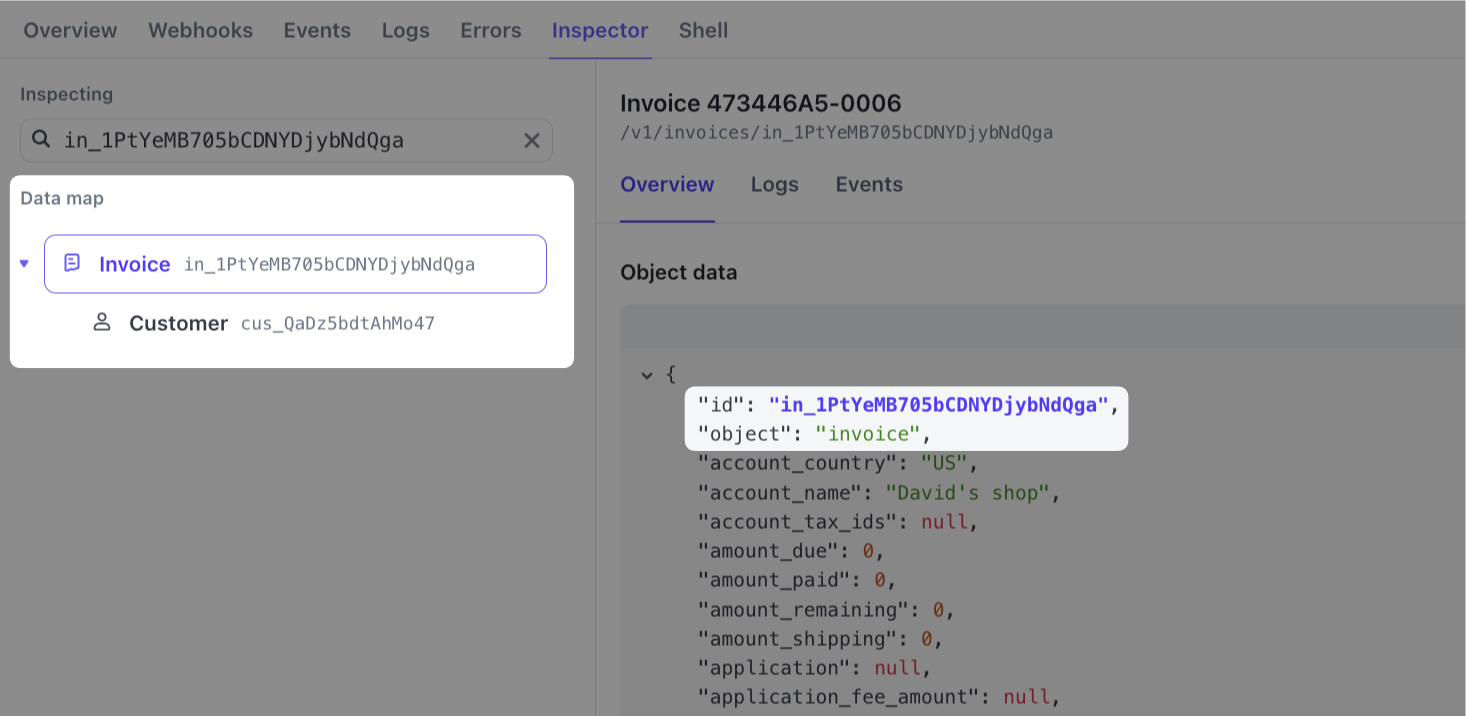
Task: Click the search magnifier icon
Action: [x=41, y=140]
